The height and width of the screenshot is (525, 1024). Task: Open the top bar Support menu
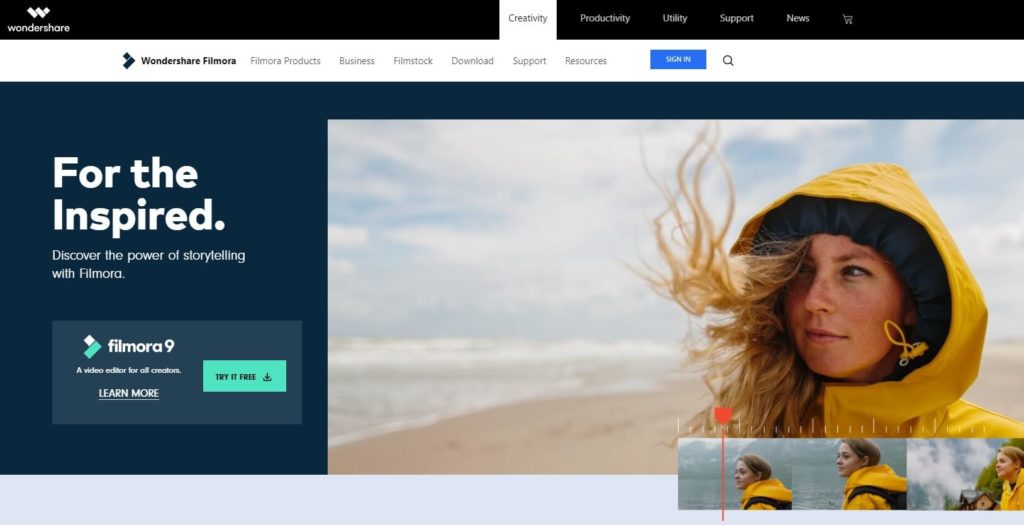point(737,18)
